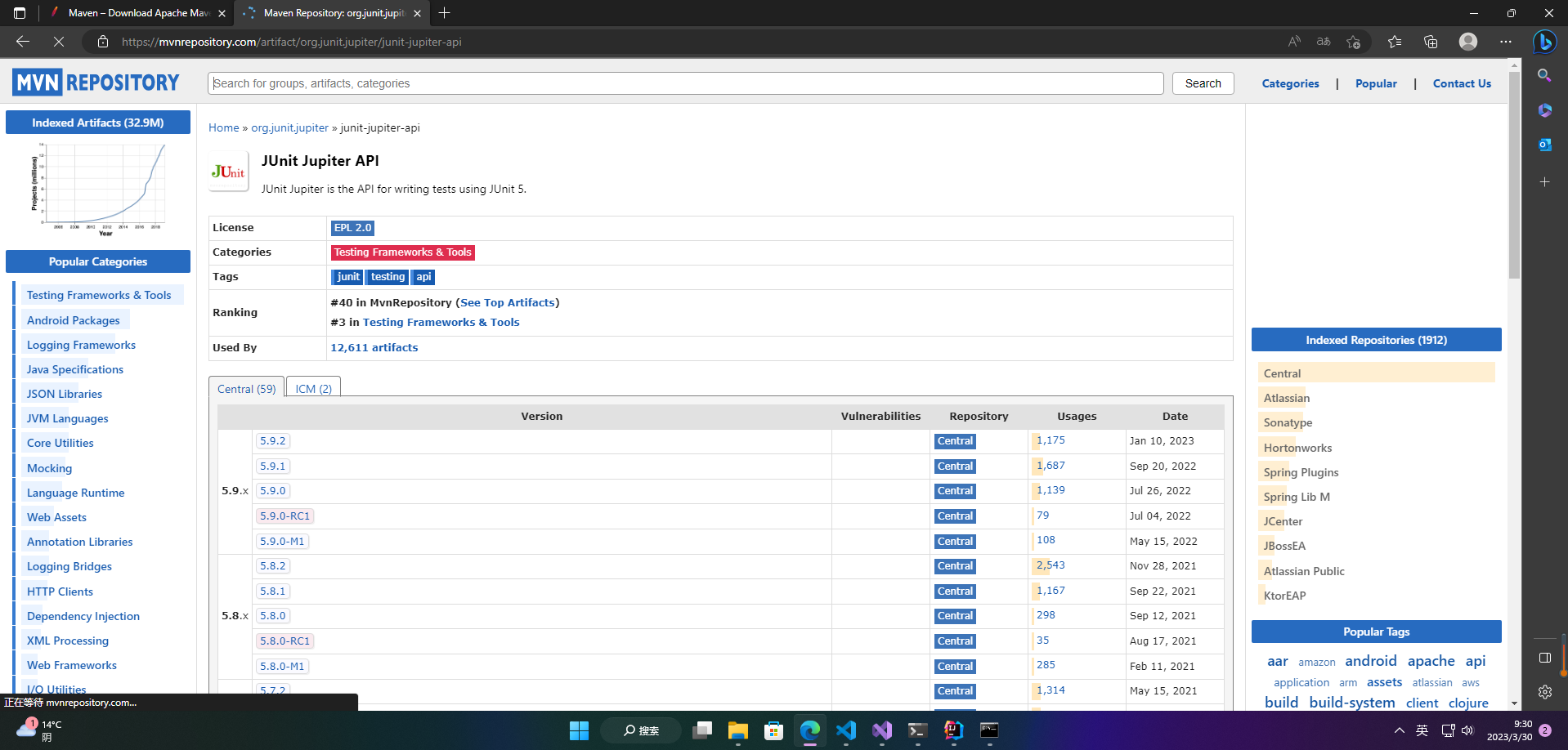Close the Maven Download Apache tab
Screen dimensions: 1568x750
click(x=222, y=13)
